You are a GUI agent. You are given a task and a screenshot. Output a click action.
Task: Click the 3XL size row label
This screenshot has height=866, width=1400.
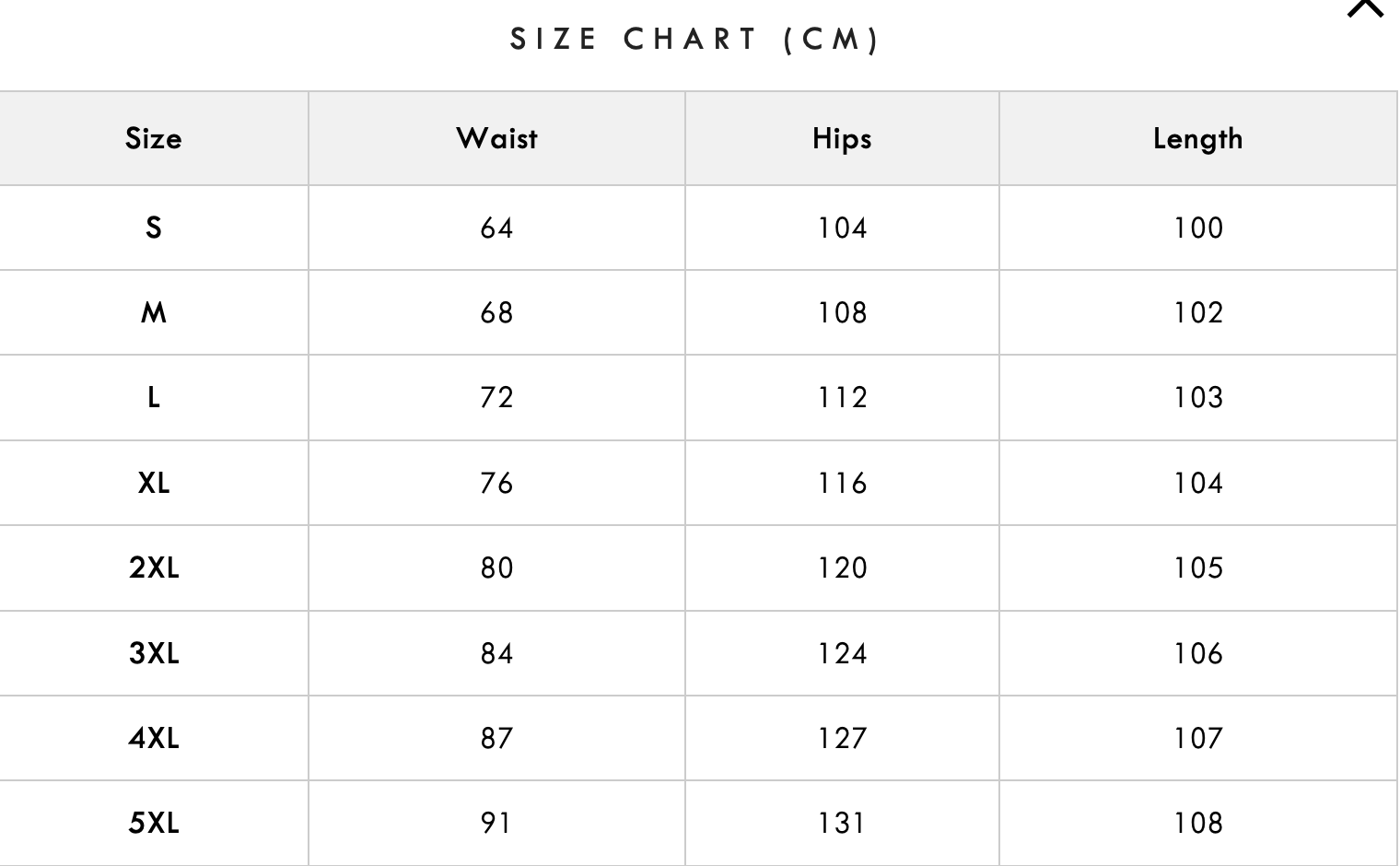point(154,653)
